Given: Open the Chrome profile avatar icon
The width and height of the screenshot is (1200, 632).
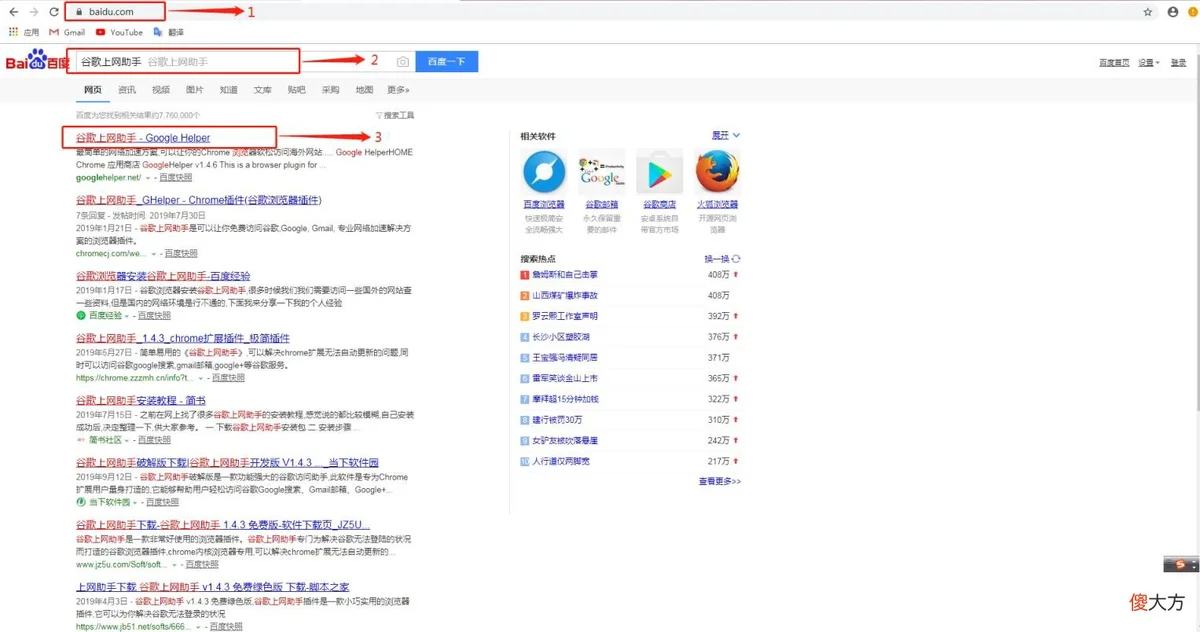Looking at the screenshot, I should [1173, 12].
